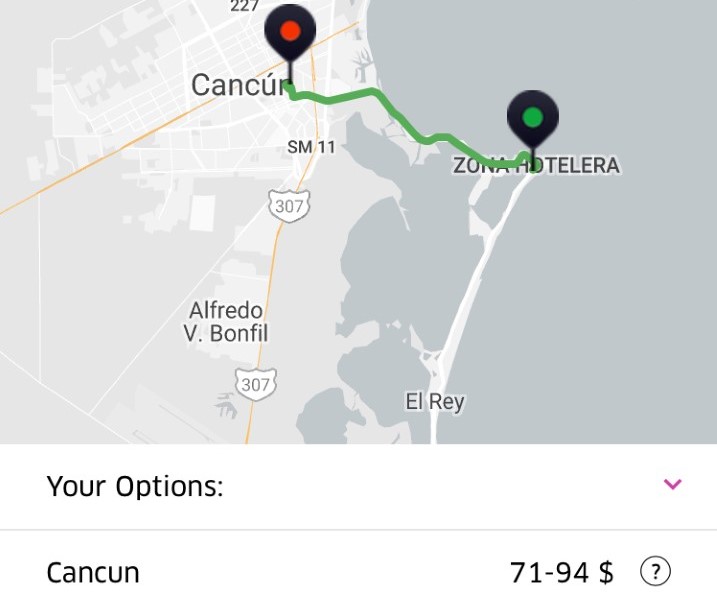Click upper highway 307 shield
The width and height of the screenshot is (717, 601).
click(289, 206)
